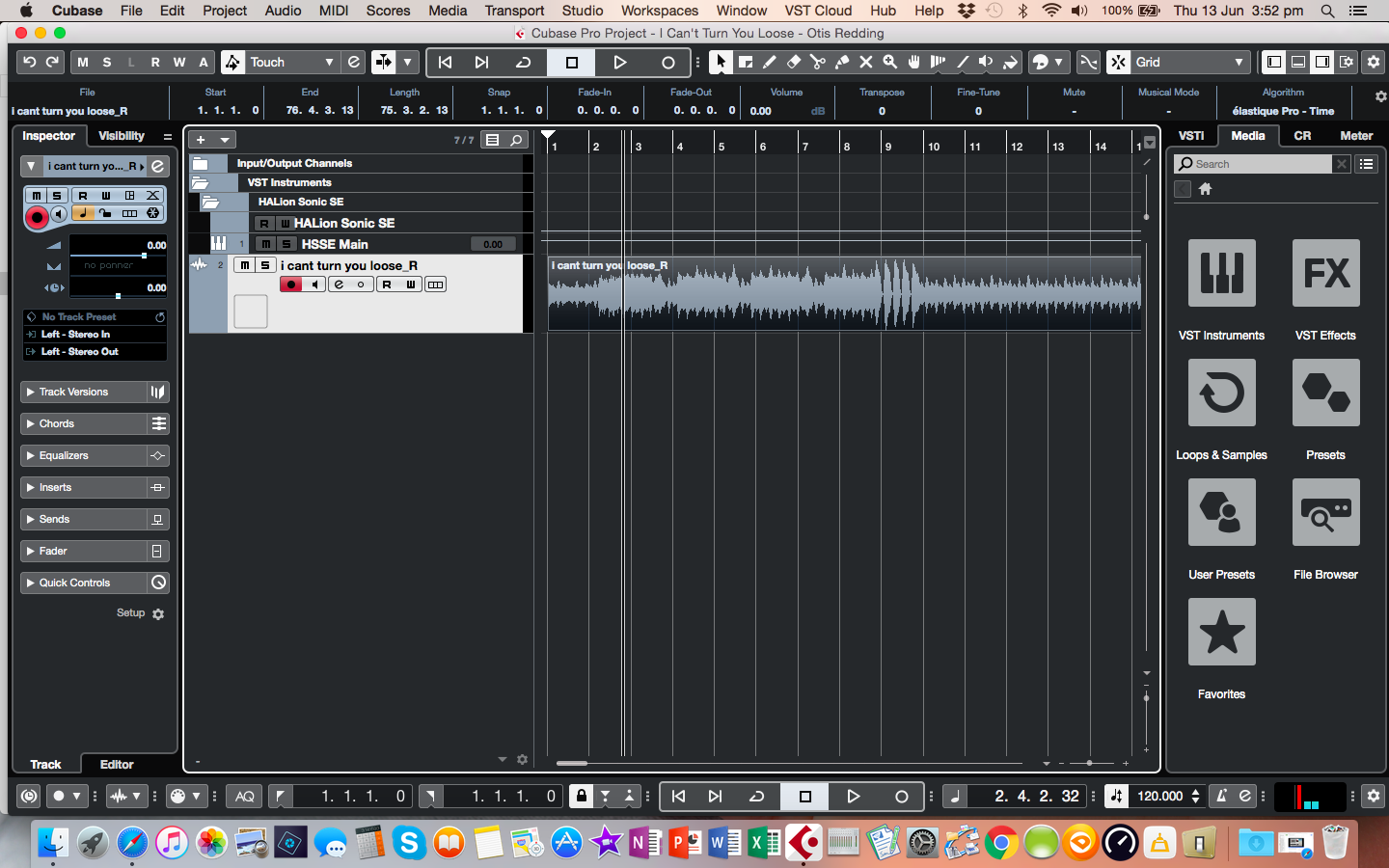Enable record on i cant turn you loose_R track
This screenshot has width=1389, height=868.
click(x=290, y=285)
